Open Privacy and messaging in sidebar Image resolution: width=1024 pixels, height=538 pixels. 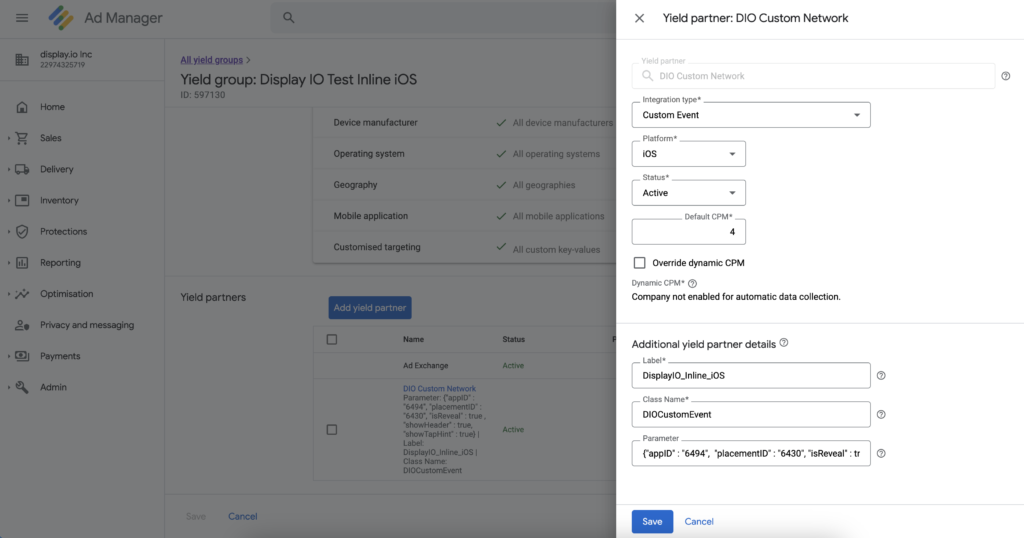click(87, 325)
